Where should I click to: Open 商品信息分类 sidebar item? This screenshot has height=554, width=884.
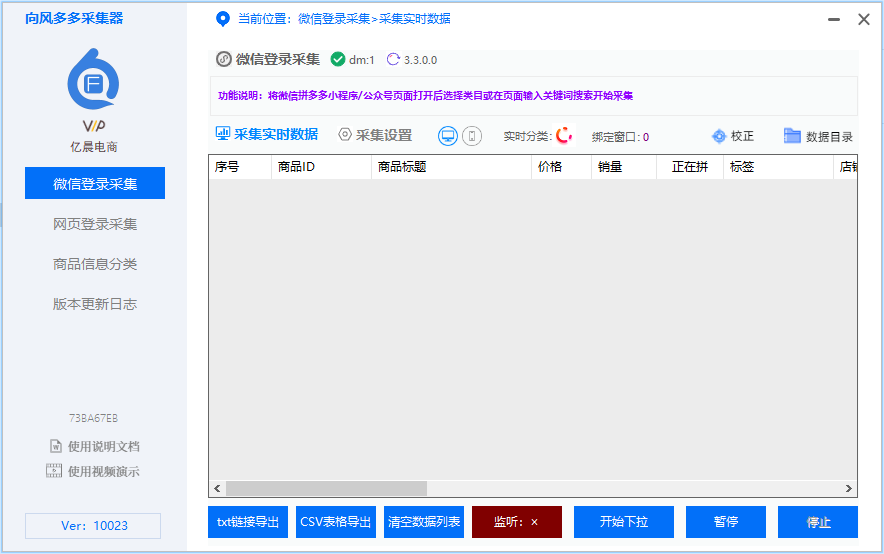tap(95, 264)
